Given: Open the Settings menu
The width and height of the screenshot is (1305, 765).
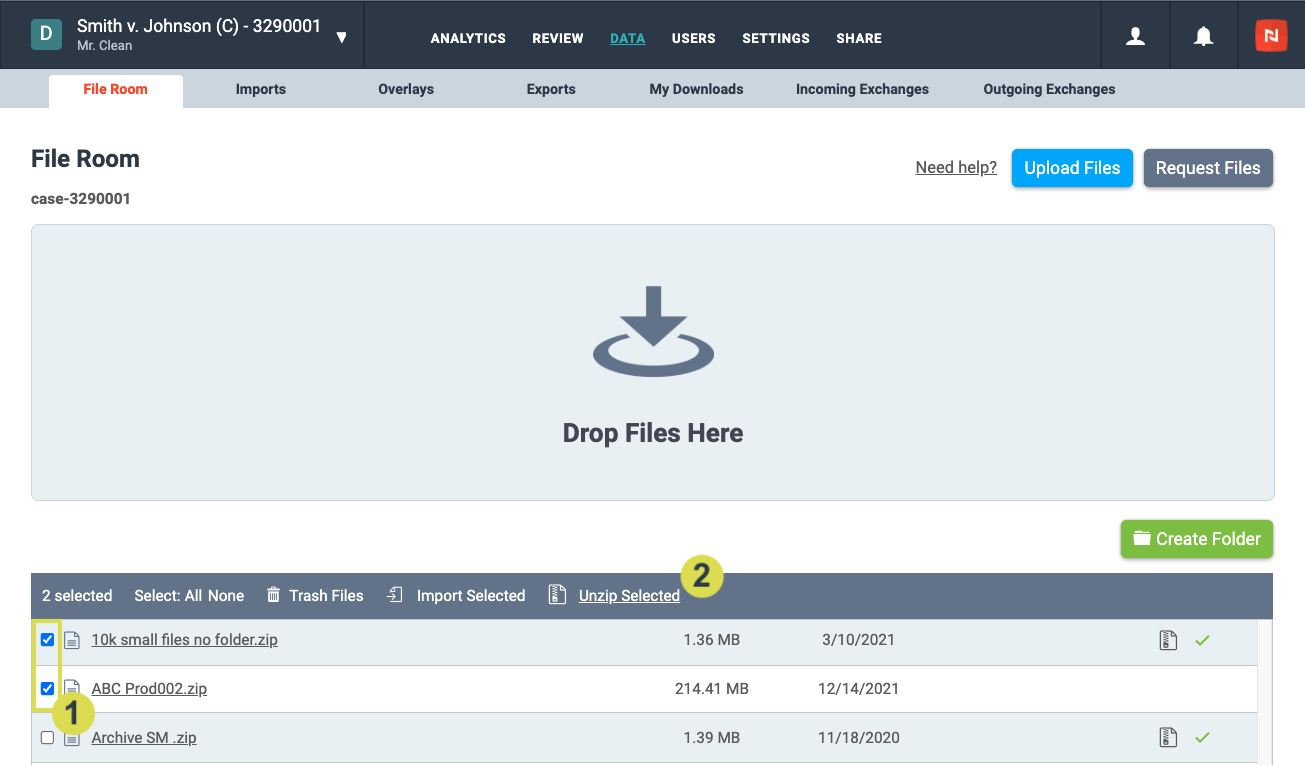Looking at the screenshot, I should 776,38.
